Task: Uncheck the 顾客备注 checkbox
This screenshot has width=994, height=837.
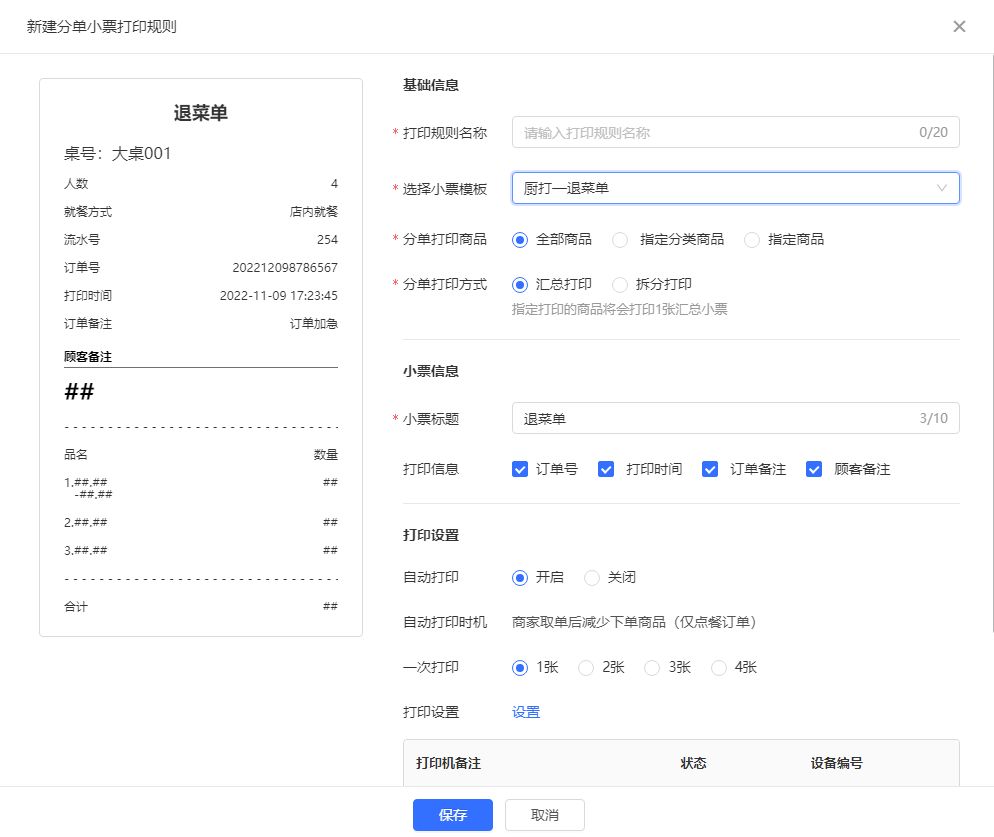Action: [x=814, y=469]
